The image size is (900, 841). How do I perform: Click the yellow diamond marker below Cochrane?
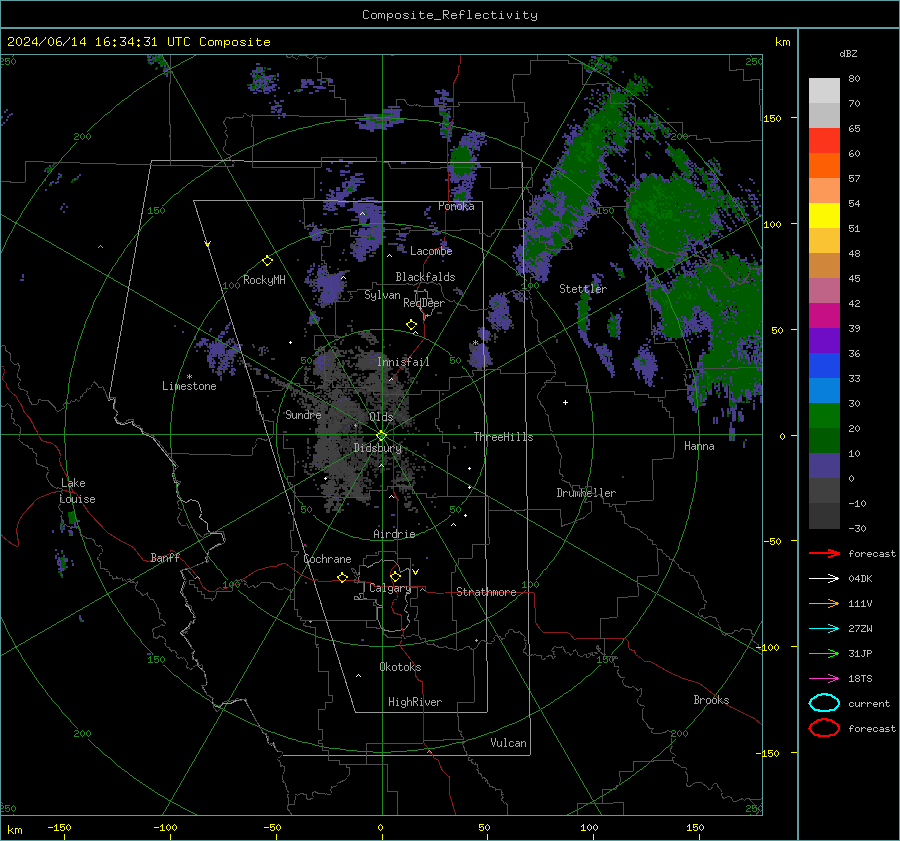[x=342, y=578]
